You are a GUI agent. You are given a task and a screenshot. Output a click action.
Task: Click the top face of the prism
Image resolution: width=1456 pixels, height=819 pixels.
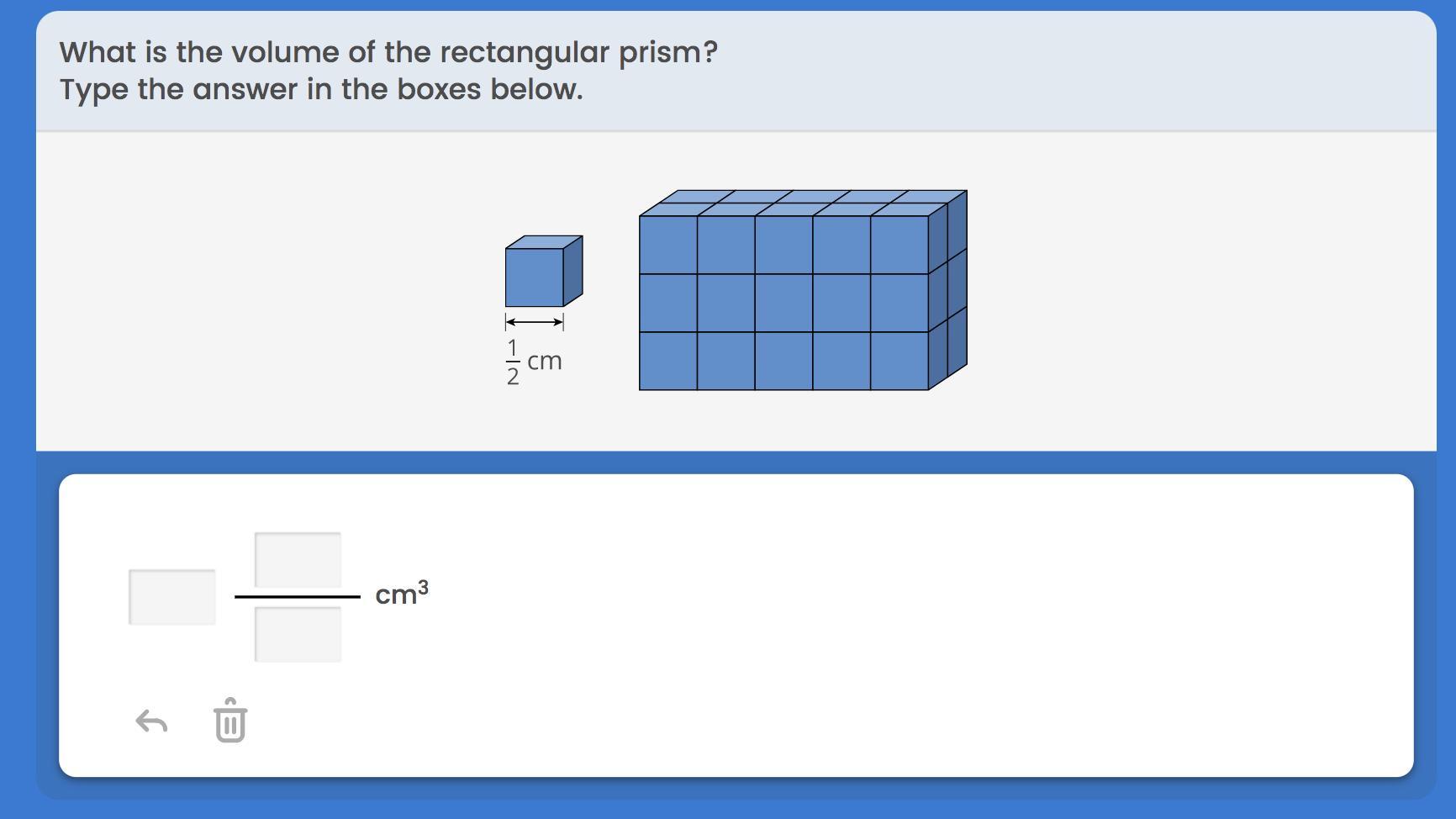[x=799, y=203]
